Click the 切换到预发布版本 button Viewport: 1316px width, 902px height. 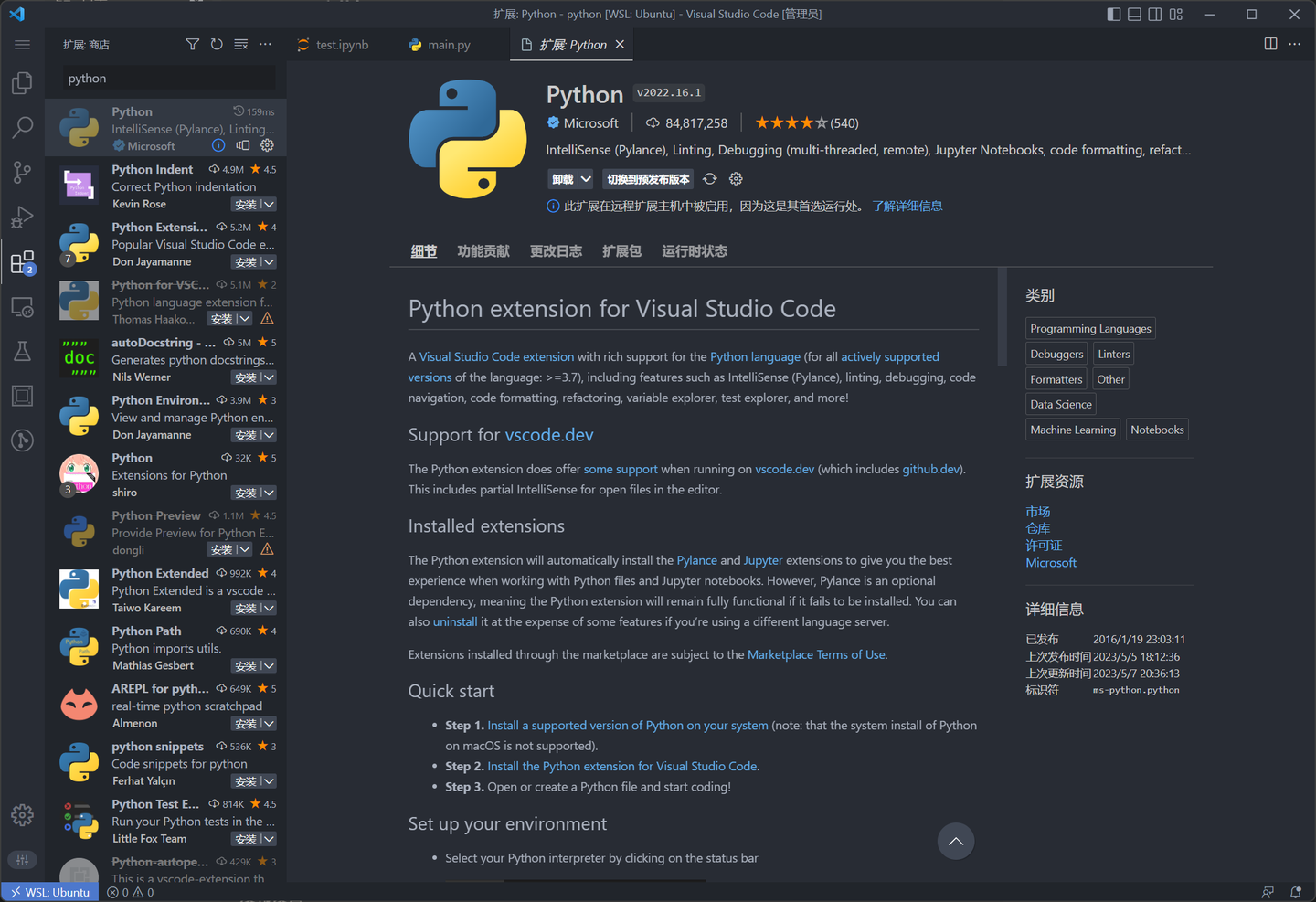point(648,178)
